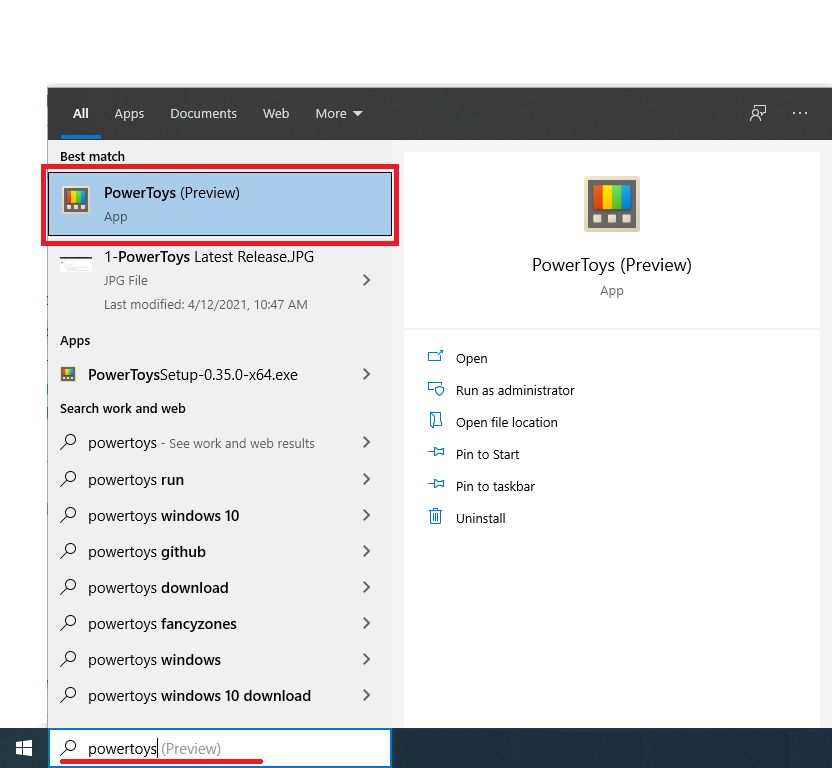Click magnifier icon beside 'powertoys windows'
Screen dimensions: 832x768
pos(68,659)
